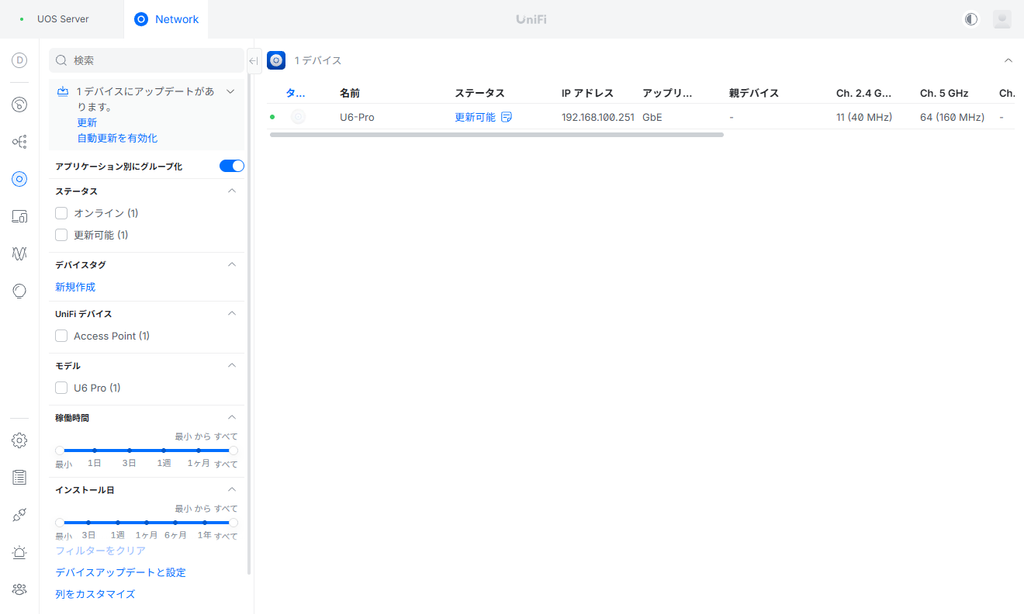
Task: Click the 稼働時間 slider maximum handle
Action: coord(233,450)
